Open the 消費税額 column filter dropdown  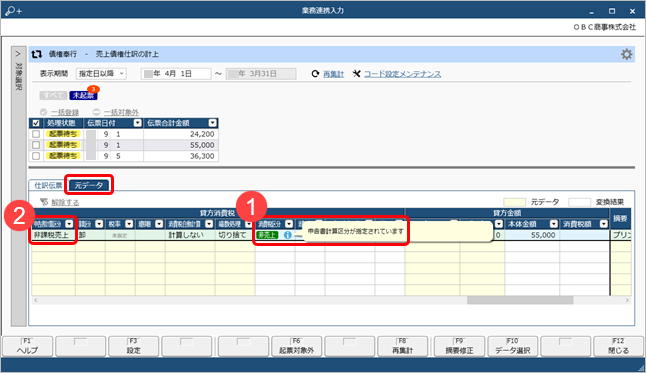[604, 224]
